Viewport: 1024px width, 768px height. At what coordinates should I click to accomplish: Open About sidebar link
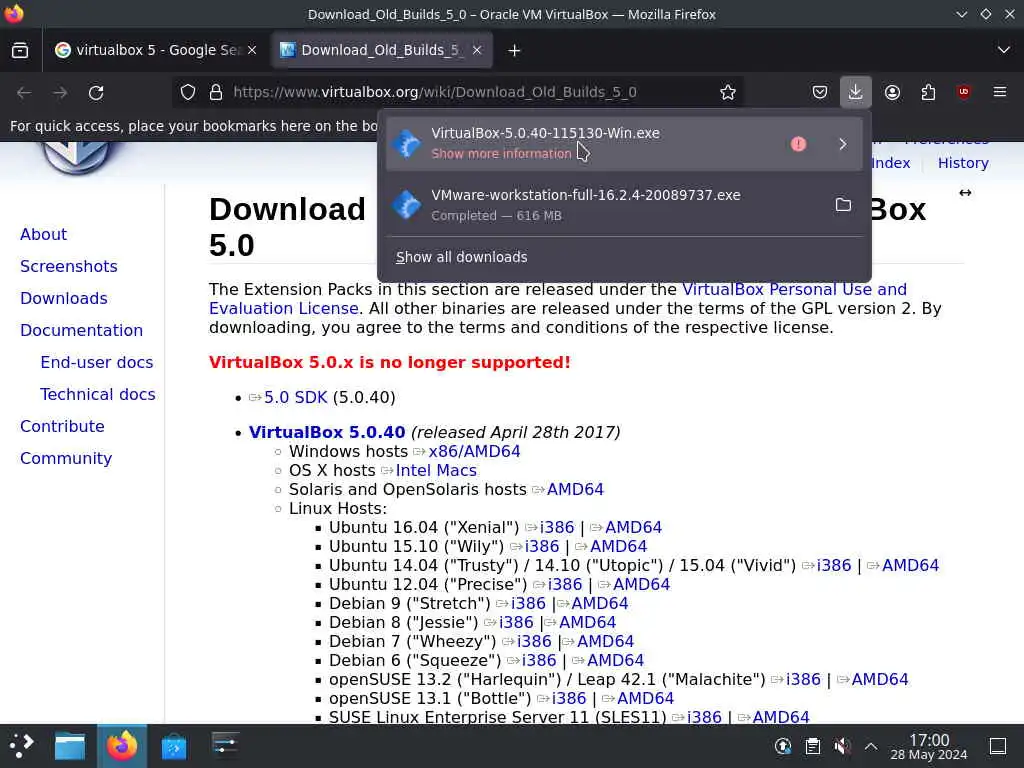coord(43,234)
